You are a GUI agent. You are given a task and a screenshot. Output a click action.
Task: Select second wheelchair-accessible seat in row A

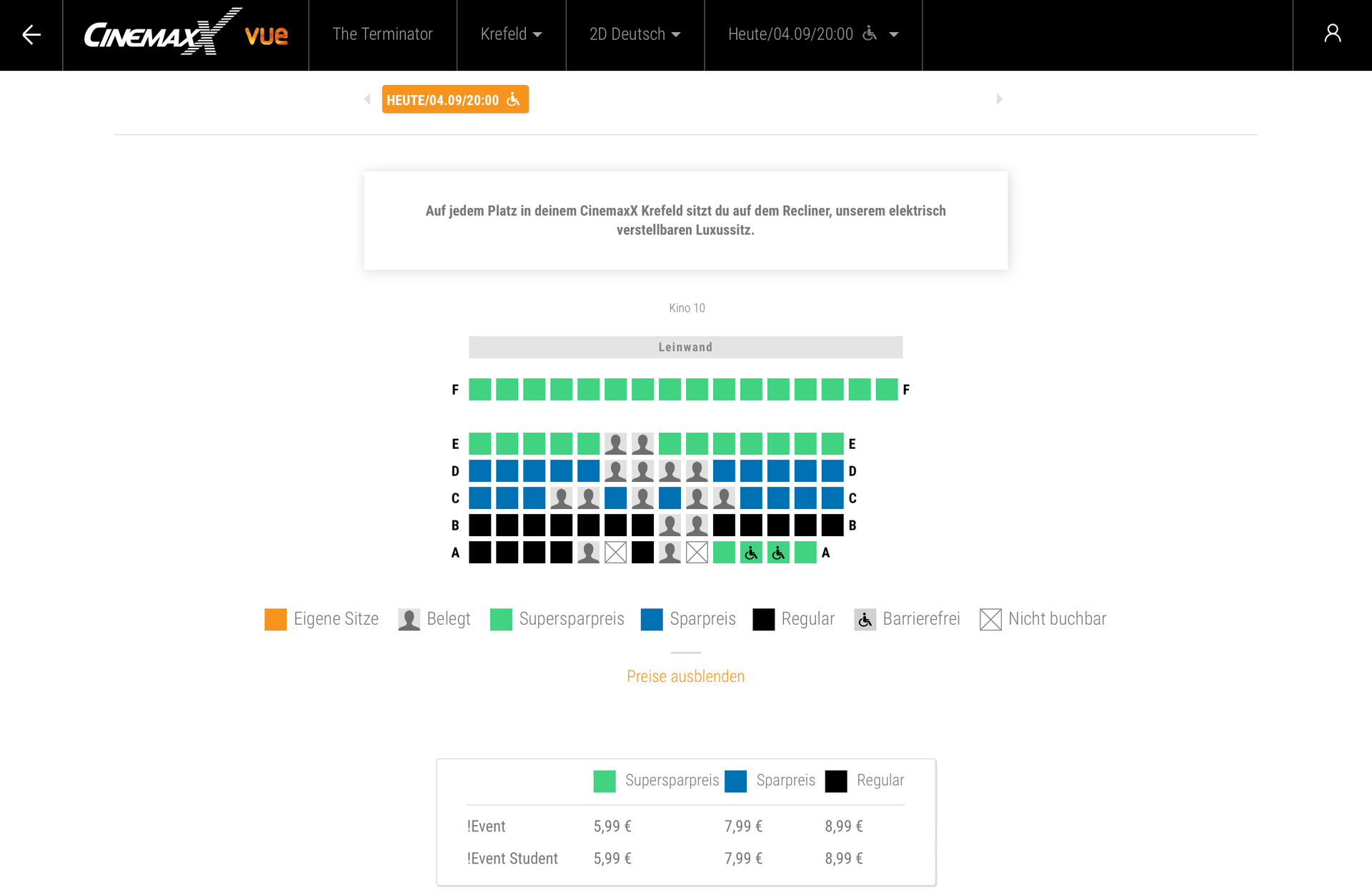[x=778, y=553]
